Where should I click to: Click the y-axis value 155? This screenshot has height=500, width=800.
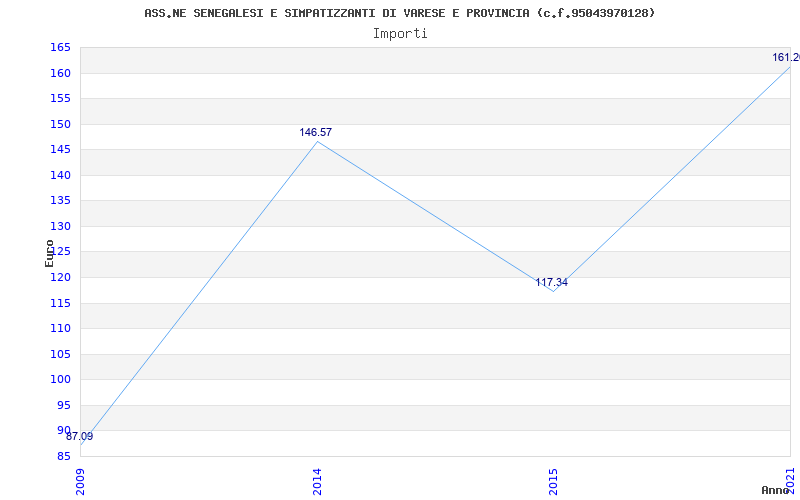click(60, 98)
